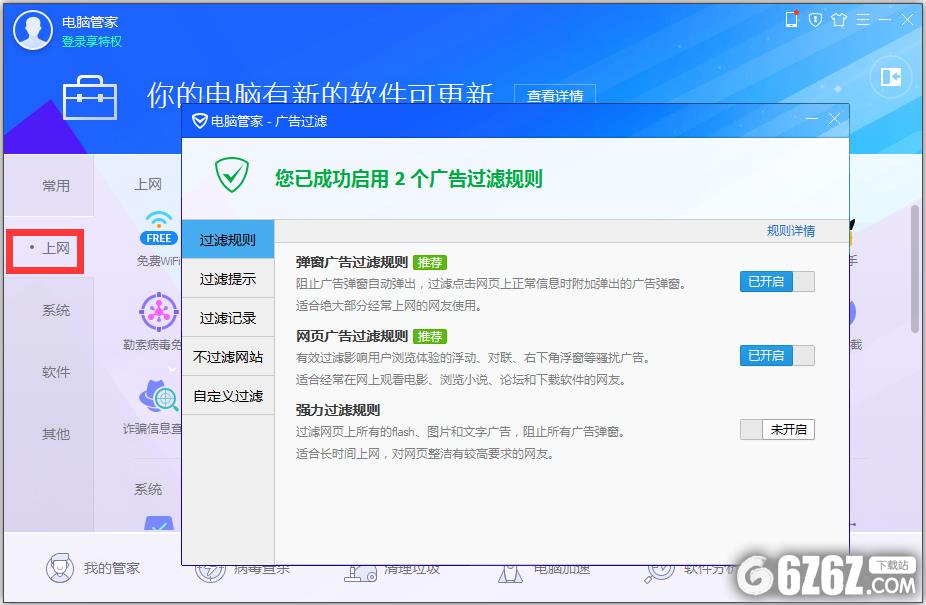Click the 弹窗广告过滤规则 heading
This screenshot has height=605, width=926.
pyautogui.click(x=352, y=262)
